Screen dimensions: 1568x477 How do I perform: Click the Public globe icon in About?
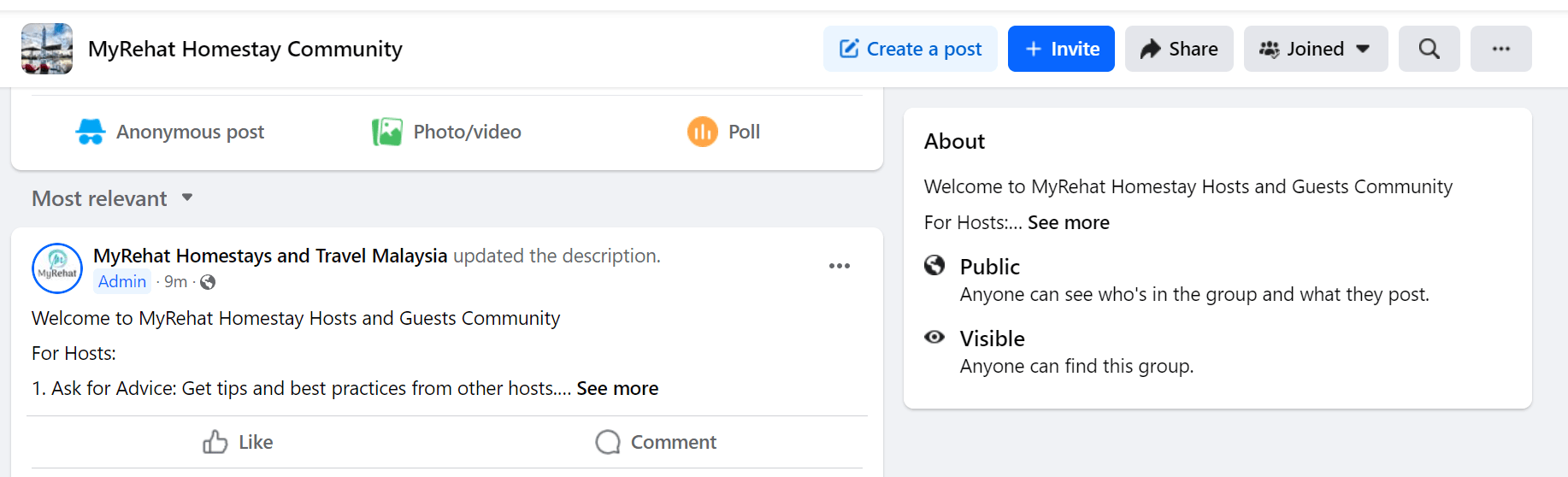click(x=934, y=265)
